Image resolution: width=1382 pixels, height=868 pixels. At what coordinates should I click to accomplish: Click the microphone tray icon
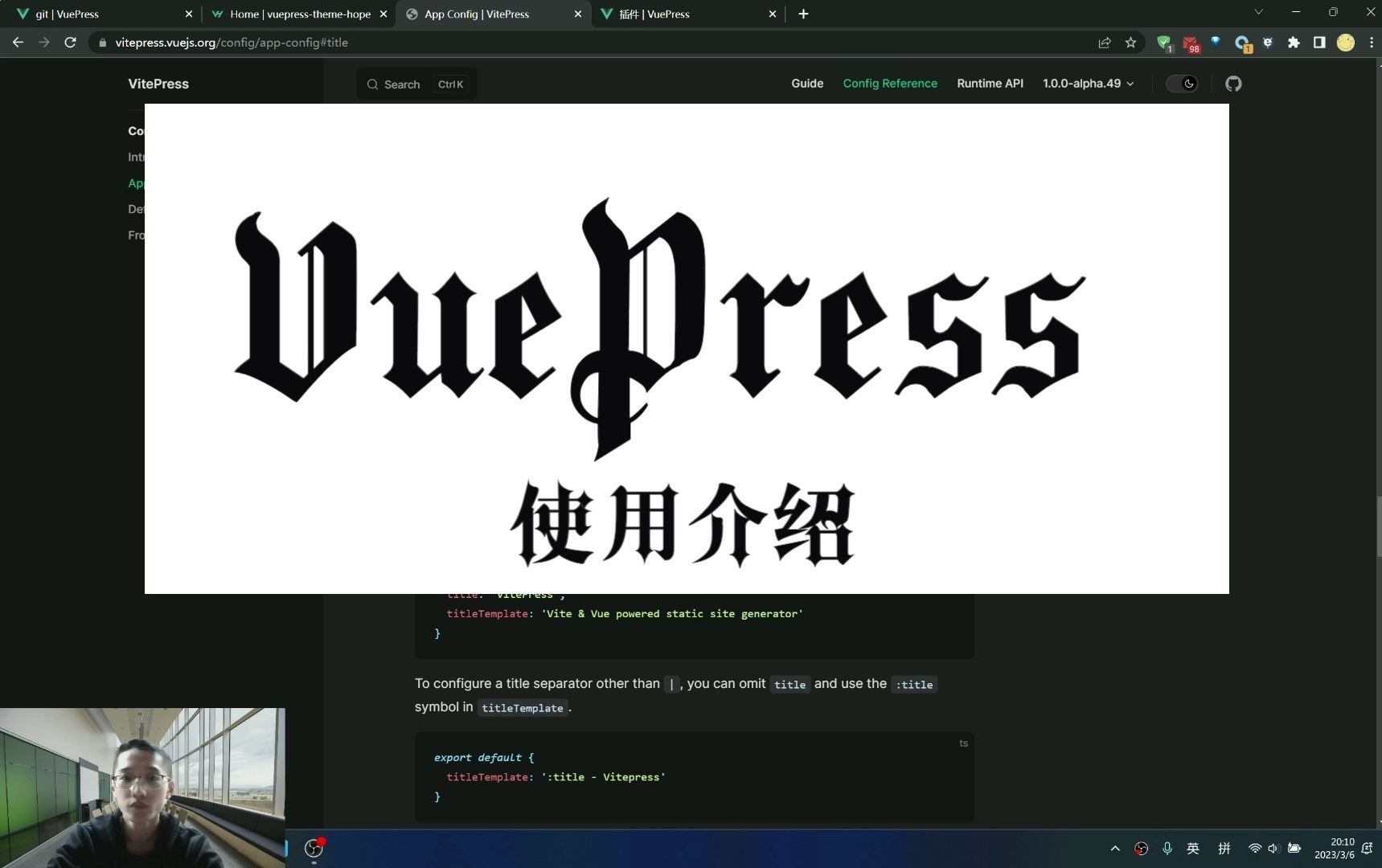pyautogui.click(x=1167, y=848)
